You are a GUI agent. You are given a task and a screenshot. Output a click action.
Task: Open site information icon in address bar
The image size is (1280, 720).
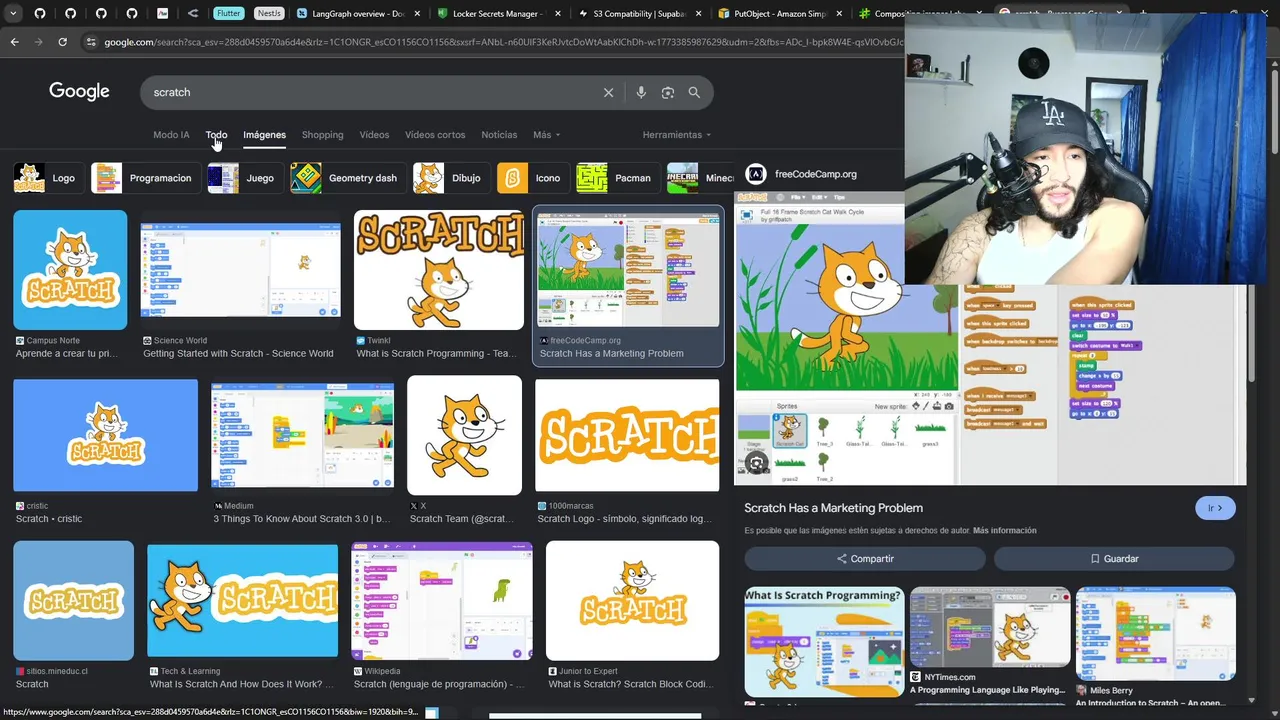[x=91, y=42]
